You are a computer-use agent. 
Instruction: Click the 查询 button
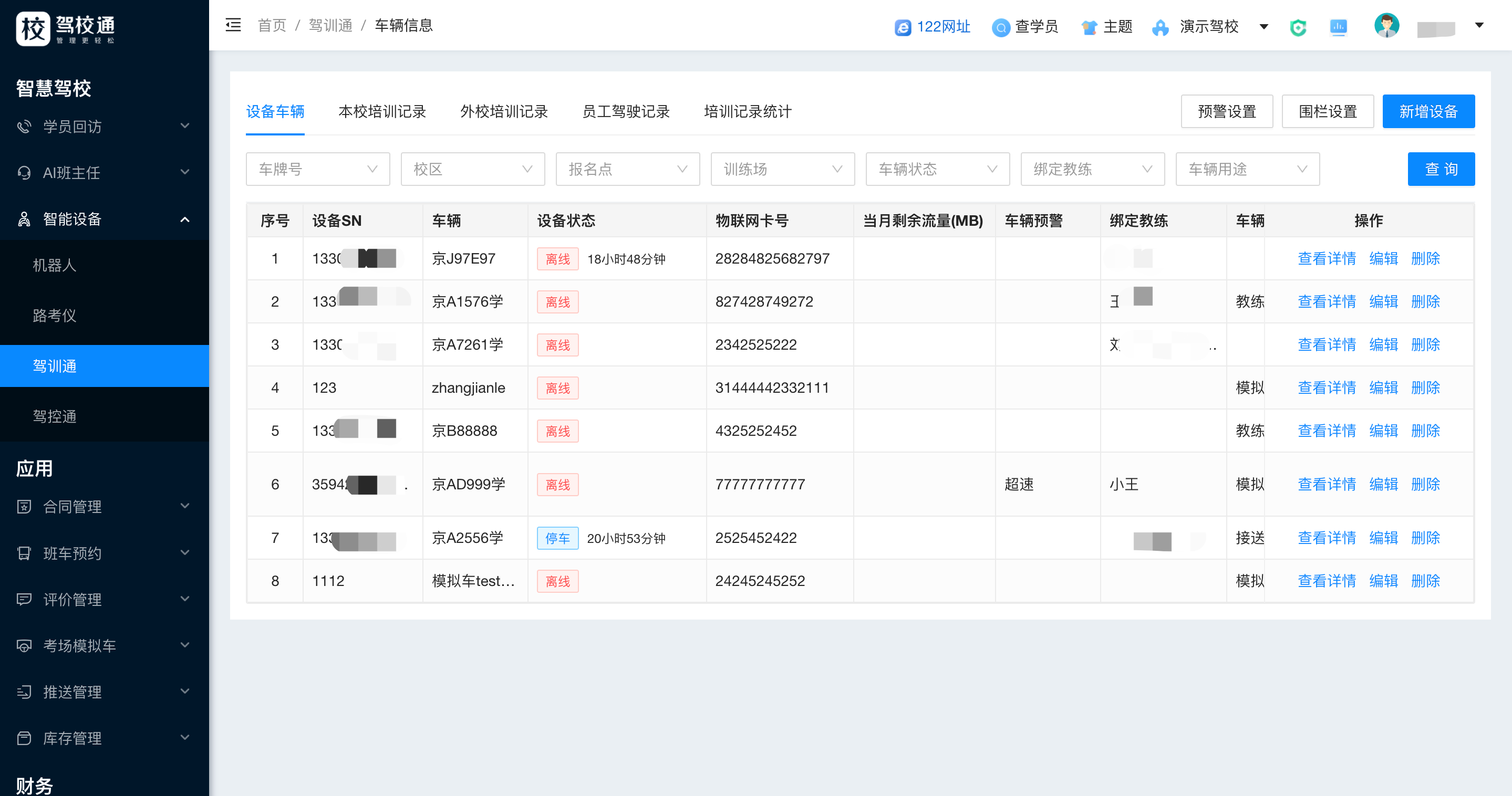(1441, 169)
